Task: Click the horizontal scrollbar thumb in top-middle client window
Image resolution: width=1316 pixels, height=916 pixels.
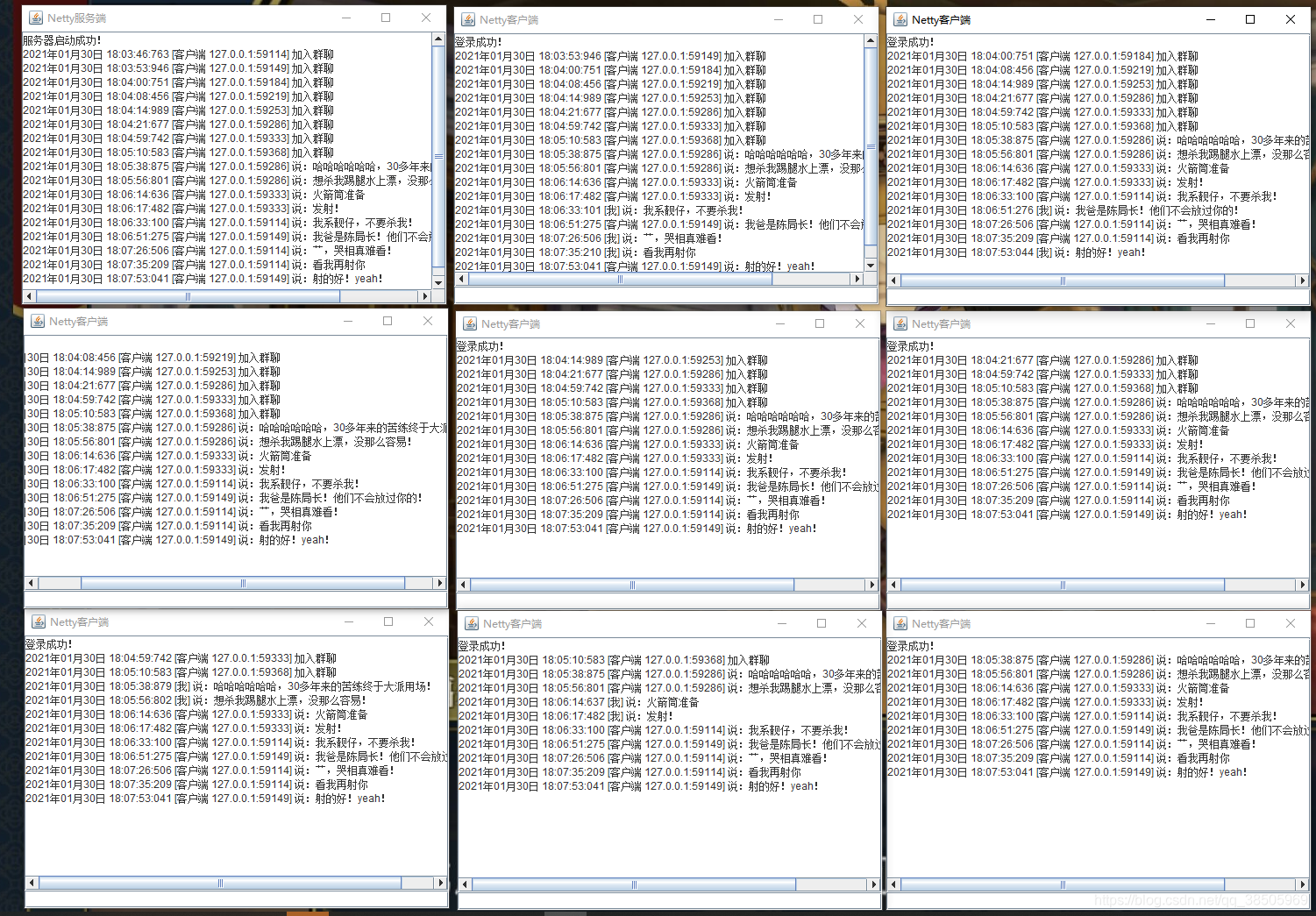Action: click(x=620, y=279)
